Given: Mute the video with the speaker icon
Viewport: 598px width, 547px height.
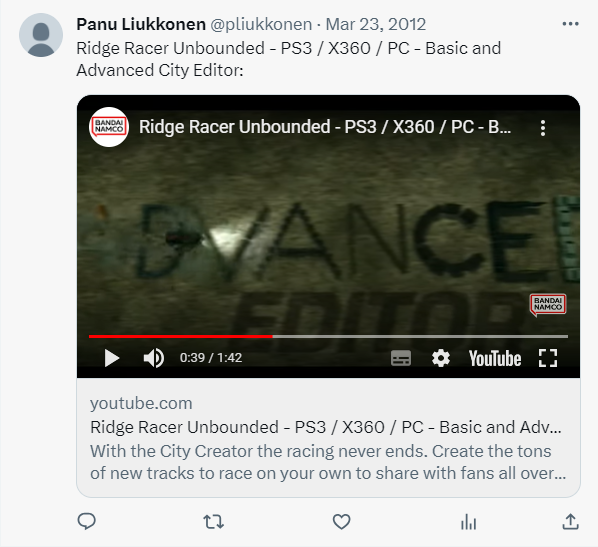Looking at the screenshot, I should click(154, 358).
